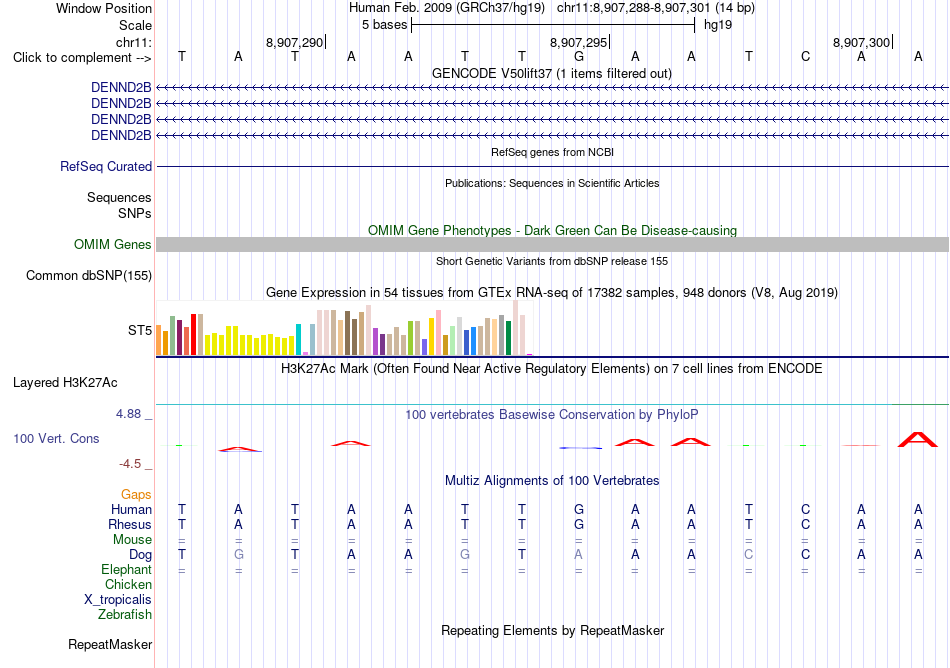Viewport: 950px width, 668px height.
Task: Select the Zebrafish alignment row label
Action: 125,615
